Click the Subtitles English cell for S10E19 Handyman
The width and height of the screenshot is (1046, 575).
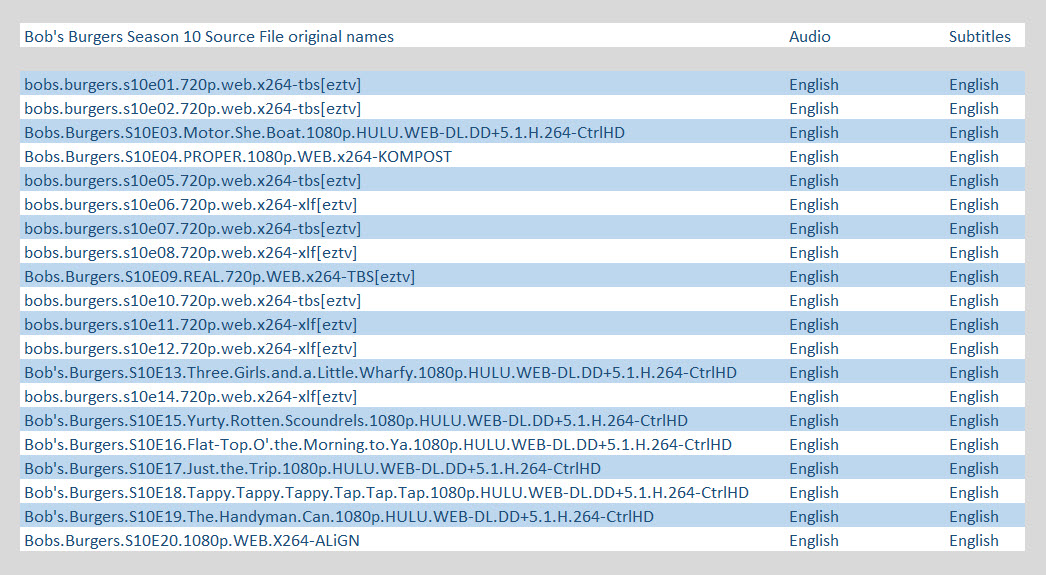(x=973, y=517)
